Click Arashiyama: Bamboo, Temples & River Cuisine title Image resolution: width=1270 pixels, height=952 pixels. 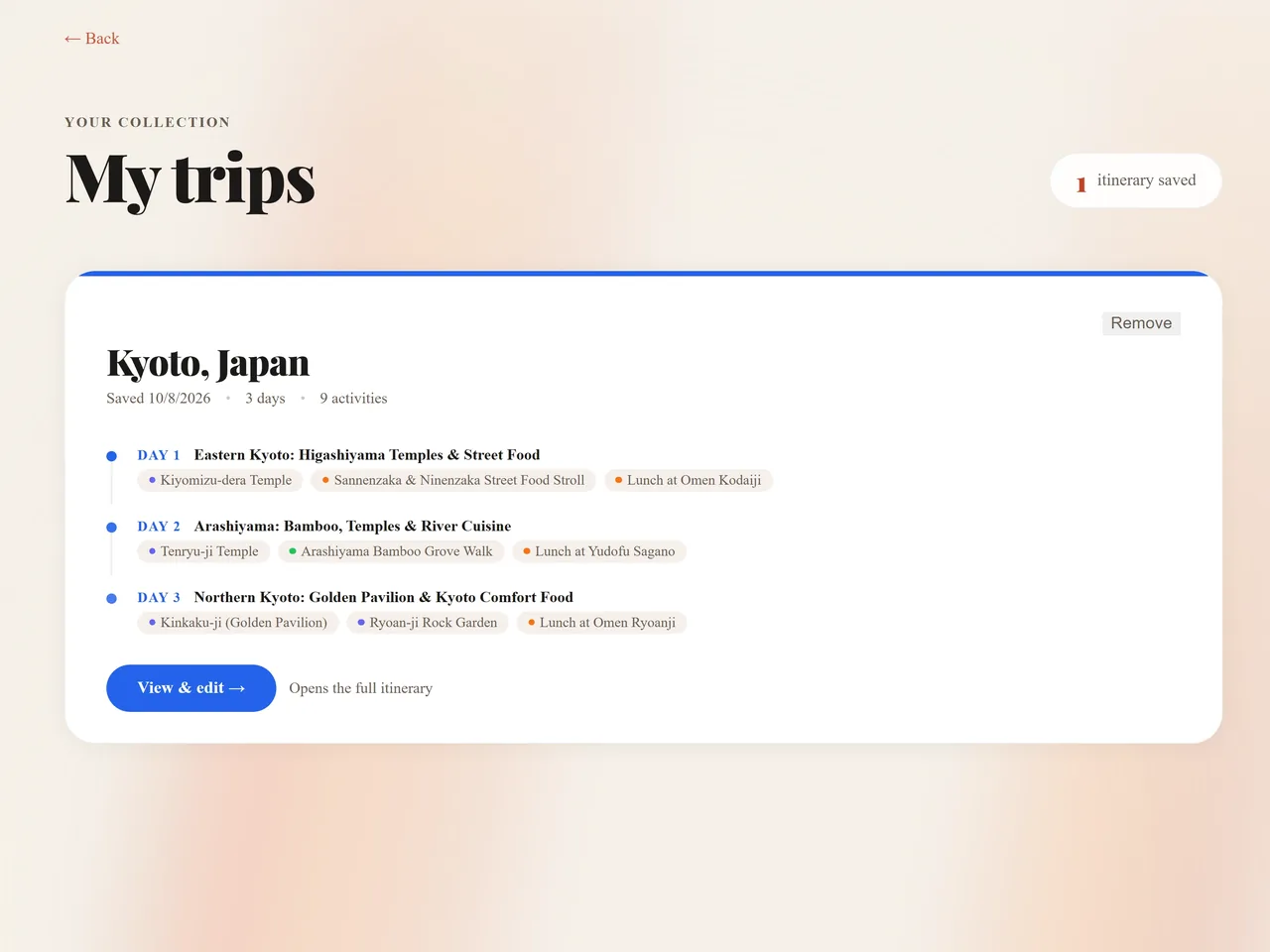point(352,527)
